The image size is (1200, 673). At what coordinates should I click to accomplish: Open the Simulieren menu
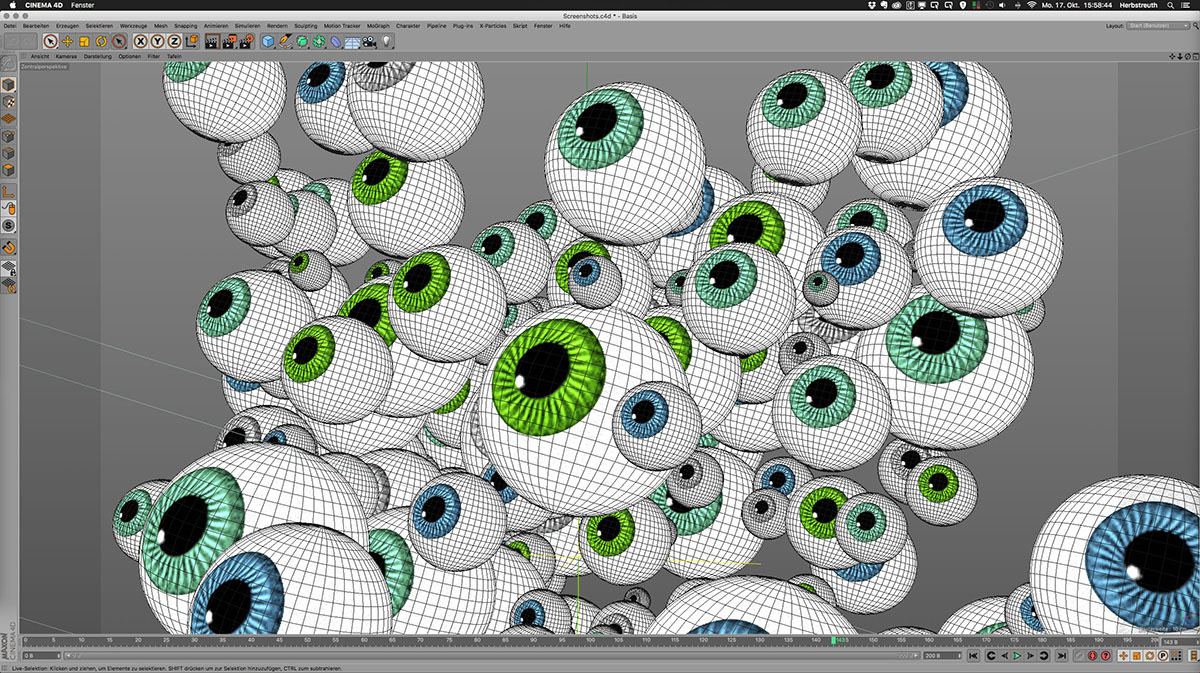point(247,26)
